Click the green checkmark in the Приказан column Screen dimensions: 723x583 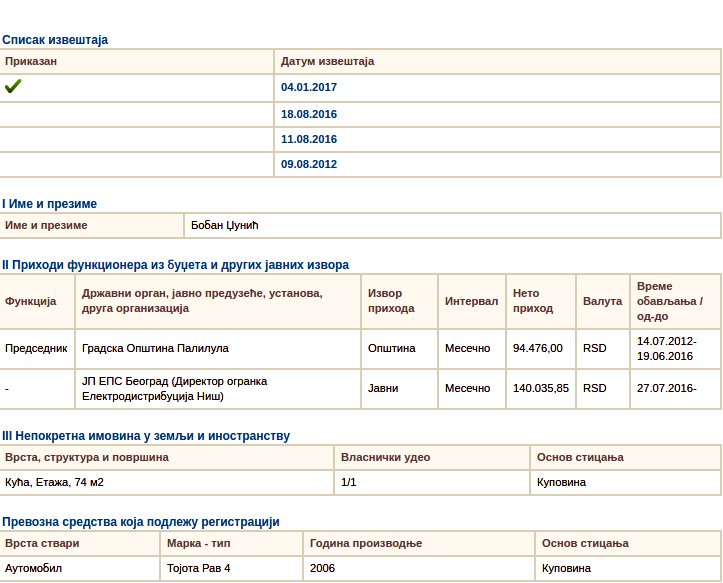tap(13, 87)
